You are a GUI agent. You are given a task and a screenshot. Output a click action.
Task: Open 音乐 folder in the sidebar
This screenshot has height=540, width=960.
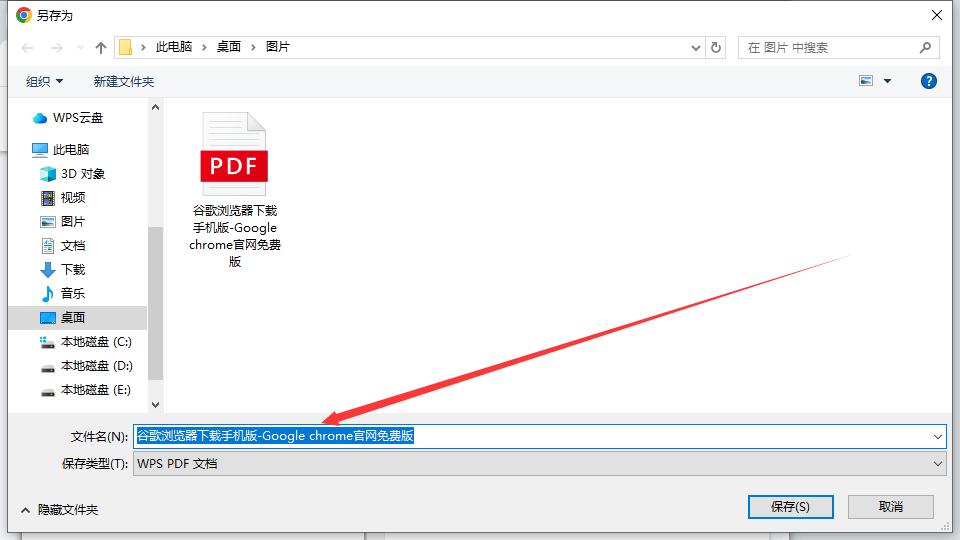click(x=62, y=293)
